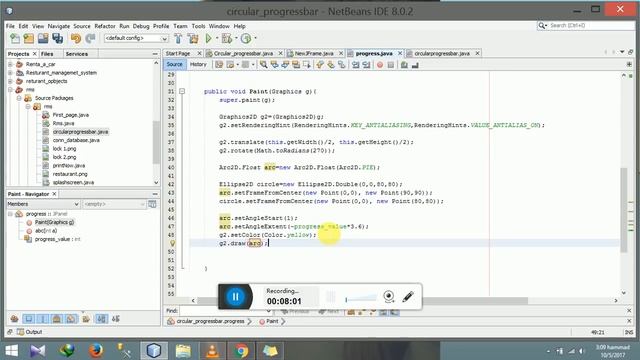This screenshot has width=640, height=360.
Task: Click Start Macro Recording red circle icon
Action: 380,65
